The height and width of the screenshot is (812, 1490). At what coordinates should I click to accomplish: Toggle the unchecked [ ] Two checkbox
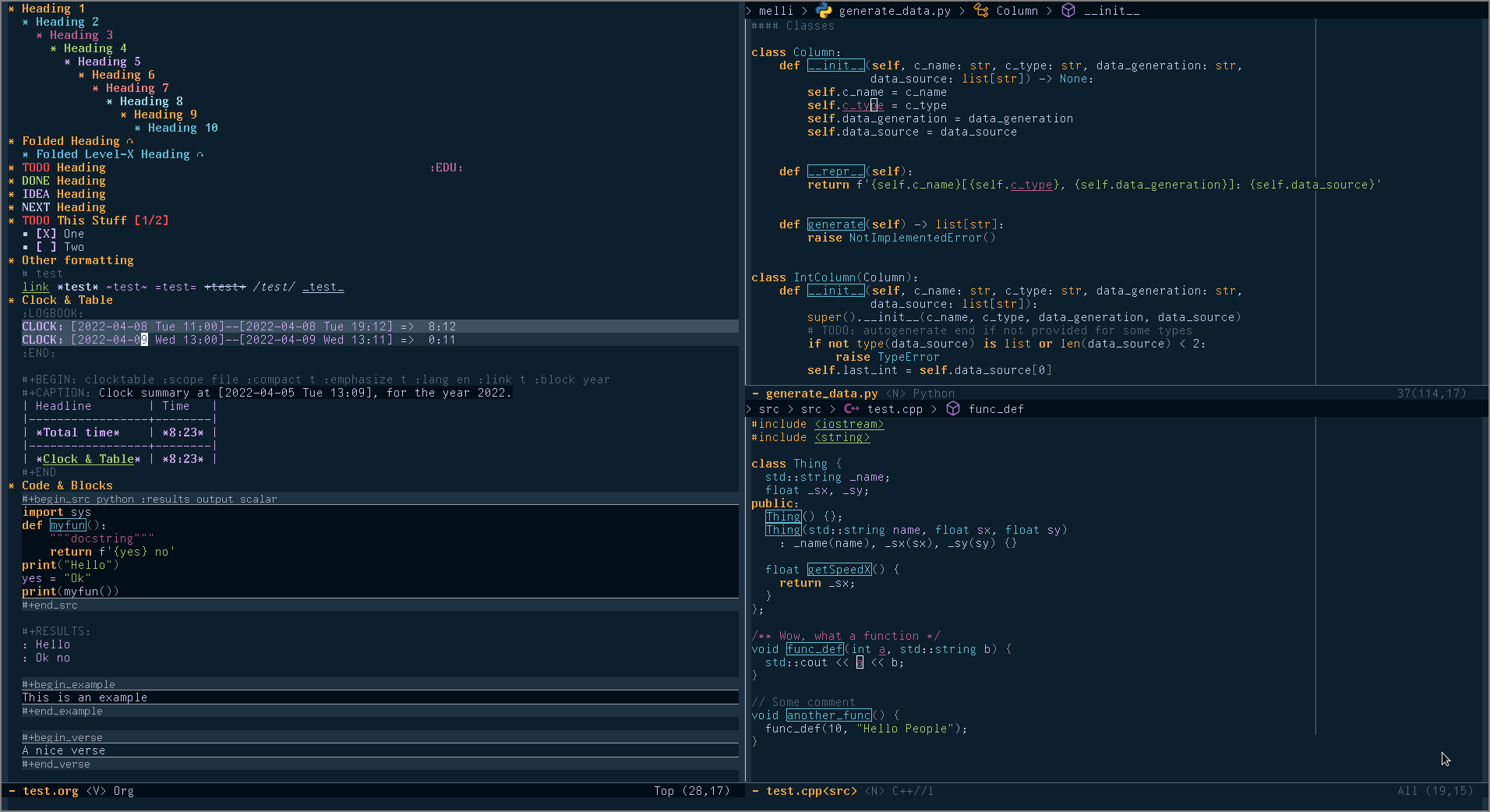[x=46, y=247]
